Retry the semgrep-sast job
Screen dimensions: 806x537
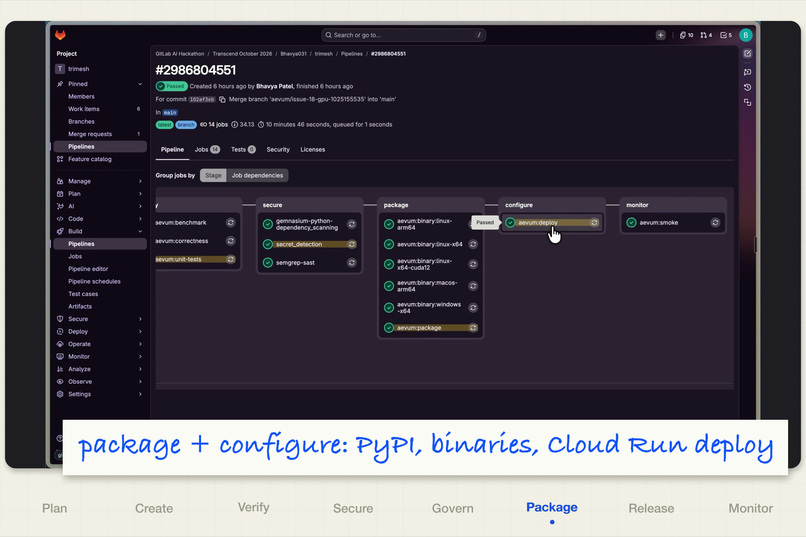click(352, 263)
